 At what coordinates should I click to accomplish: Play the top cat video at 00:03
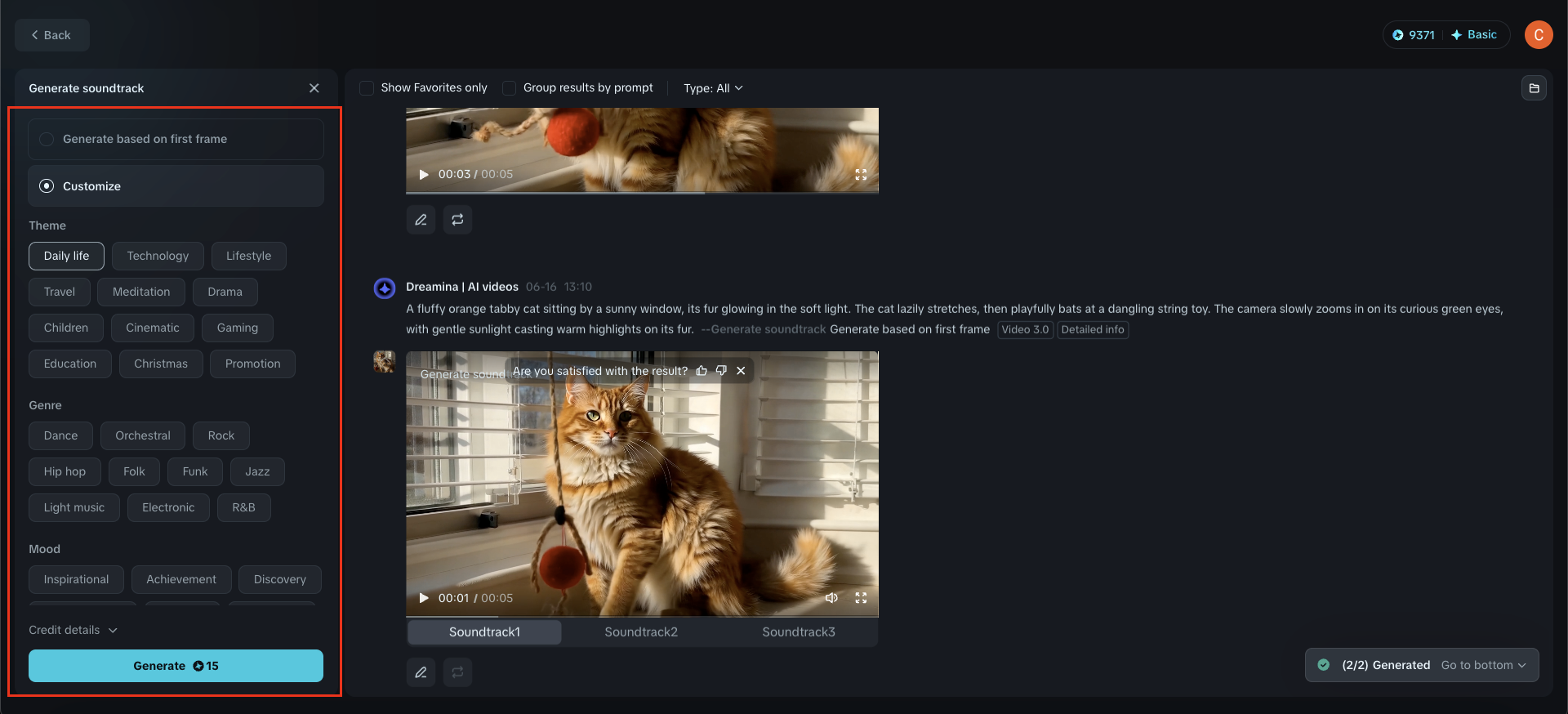coord(424,175)
